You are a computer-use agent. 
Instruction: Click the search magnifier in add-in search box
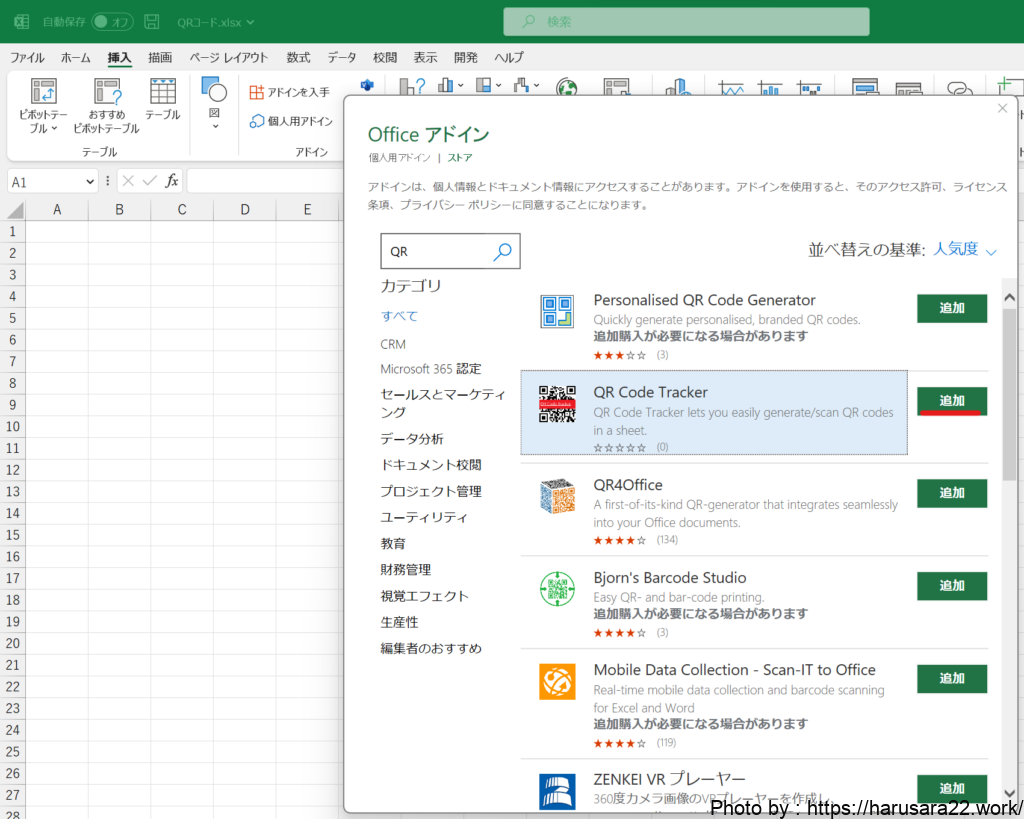[x=503, y=252]
